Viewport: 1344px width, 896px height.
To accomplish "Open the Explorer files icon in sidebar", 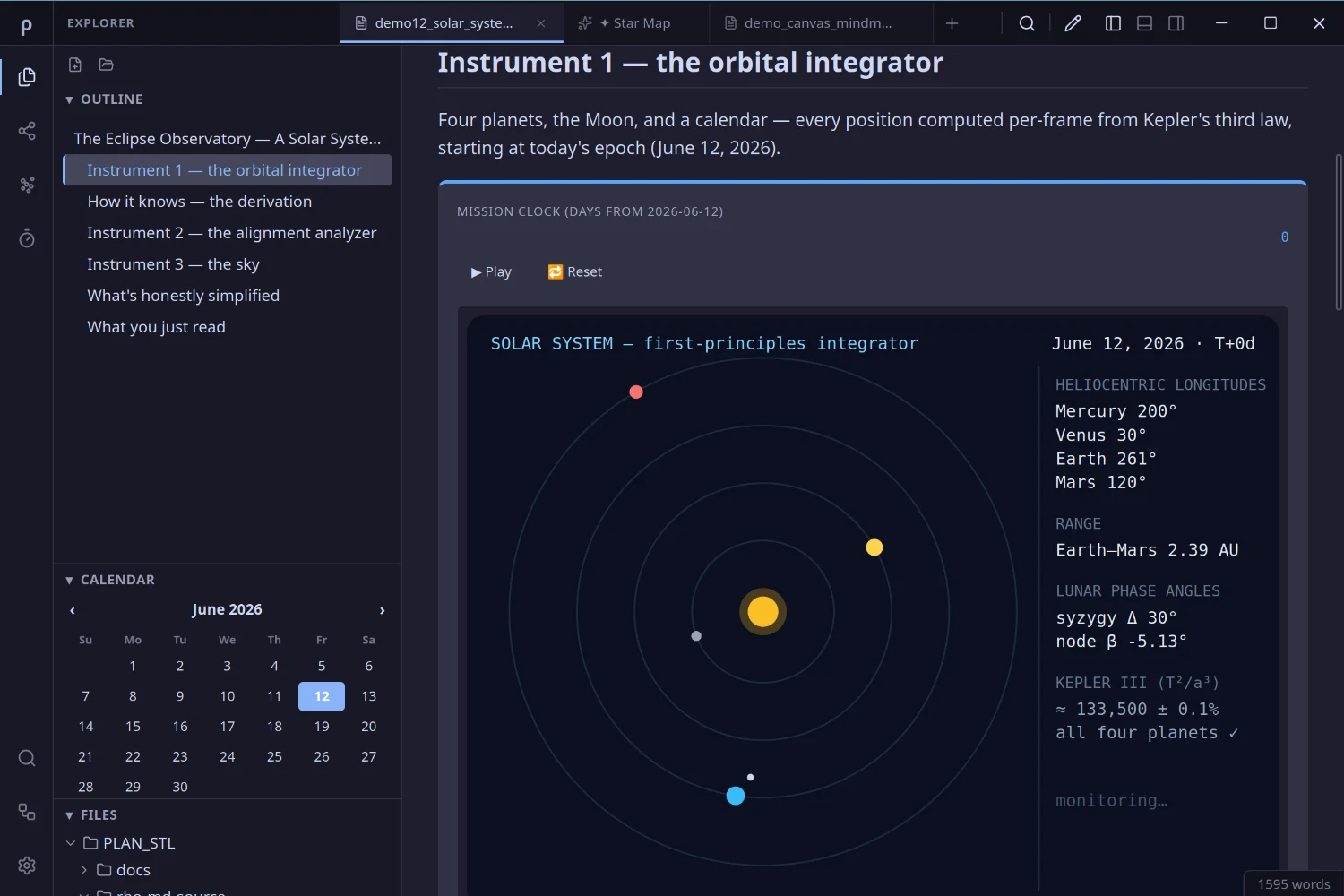I will (27, 77).
